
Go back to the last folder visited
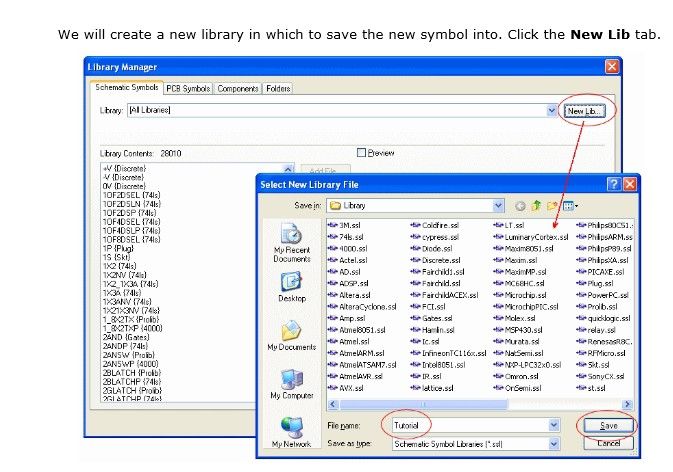coord(521,206)
